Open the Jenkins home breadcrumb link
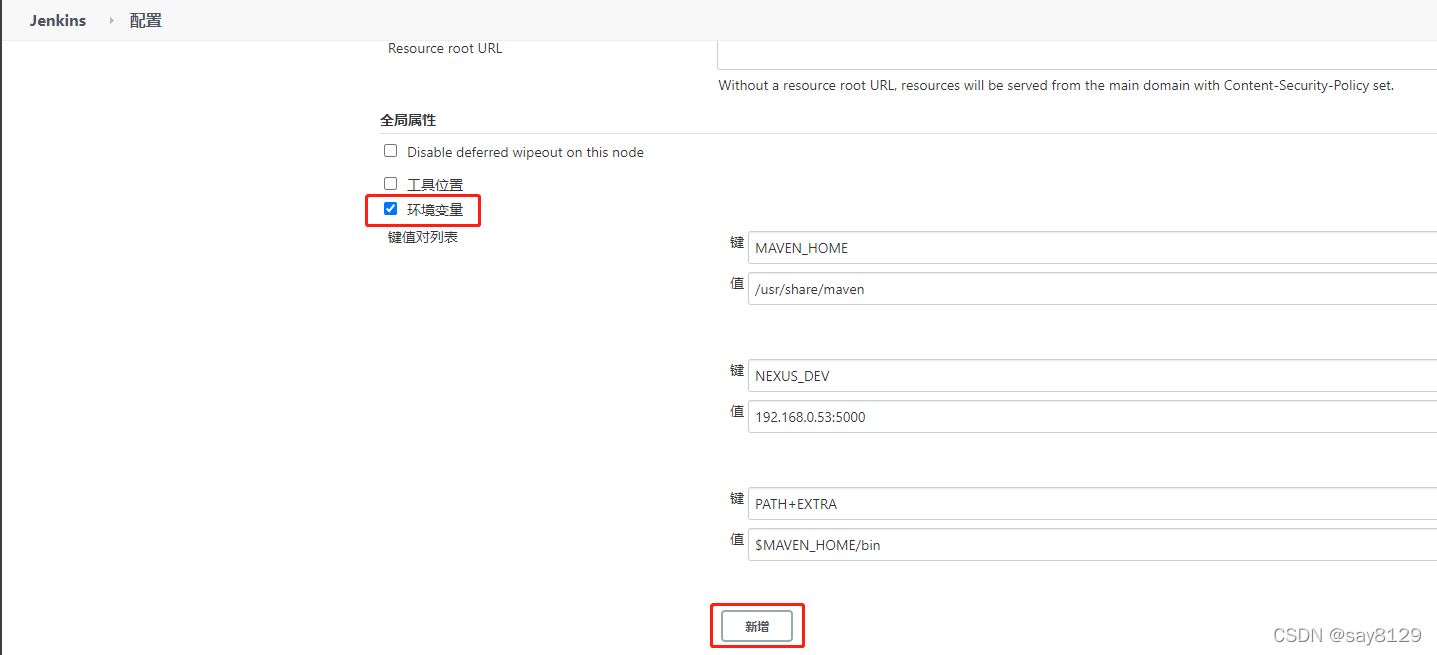 click(x=58, y=20)
